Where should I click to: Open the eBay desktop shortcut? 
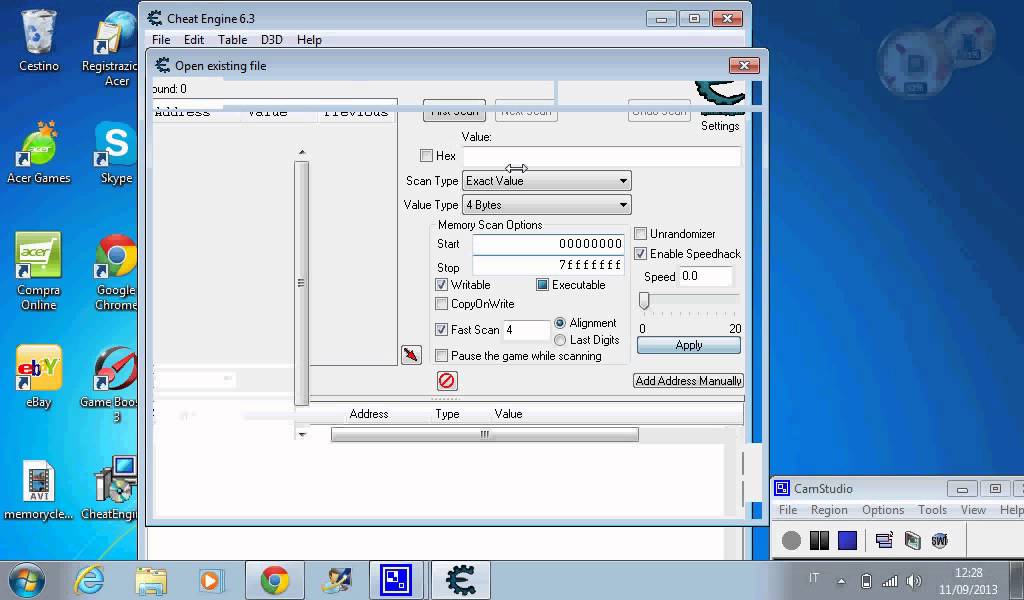pyautogui.click(x=39, y=376)
